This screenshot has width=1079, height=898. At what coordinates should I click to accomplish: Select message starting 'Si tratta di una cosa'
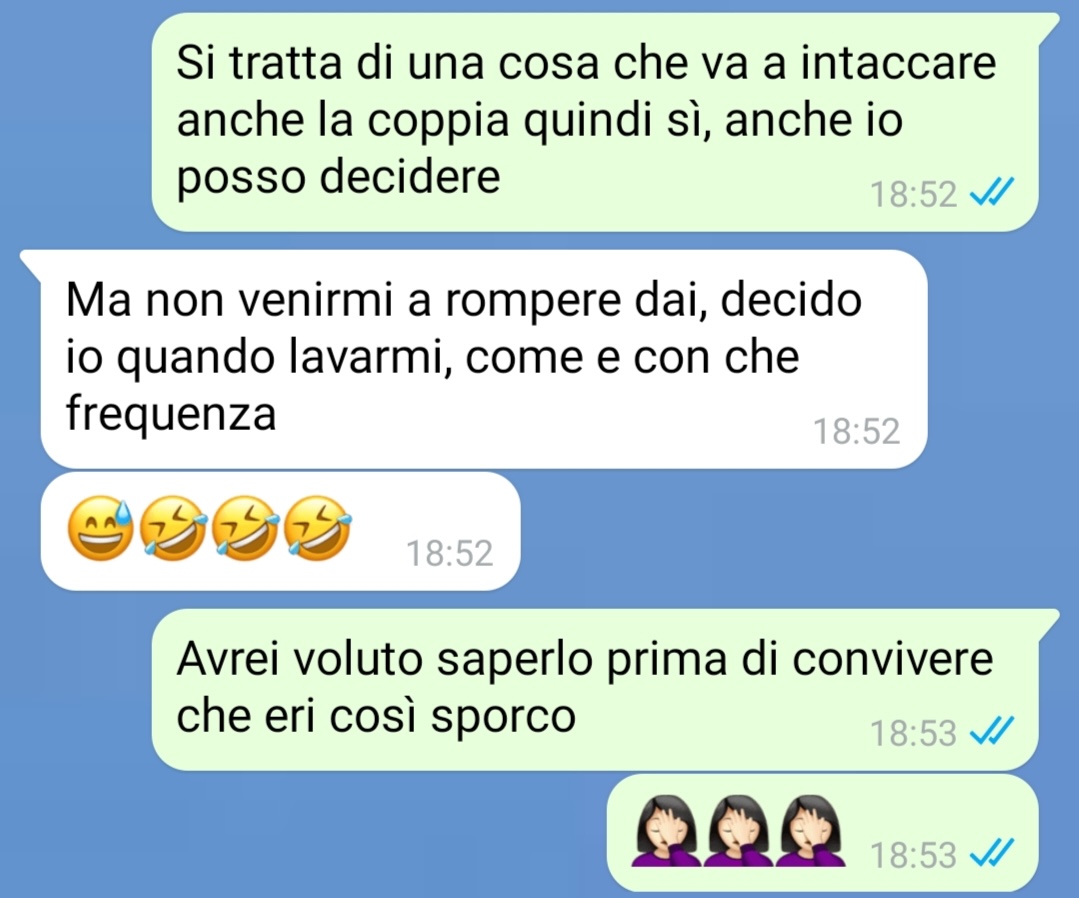[x=595, y=122]
